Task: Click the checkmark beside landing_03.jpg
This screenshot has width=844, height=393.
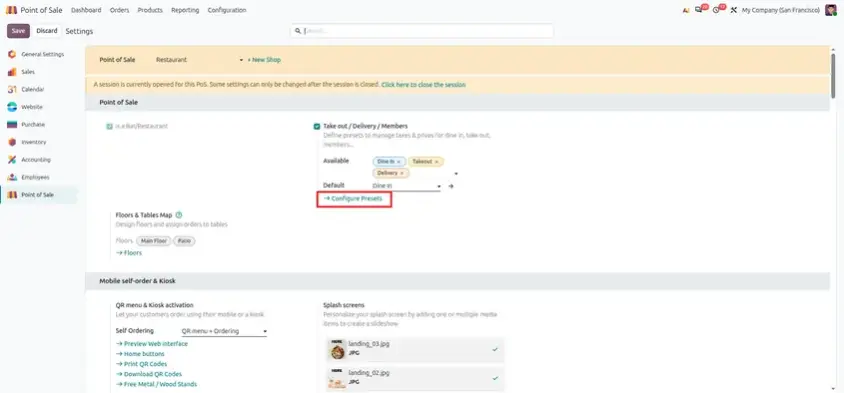Action: coord(495,349)
